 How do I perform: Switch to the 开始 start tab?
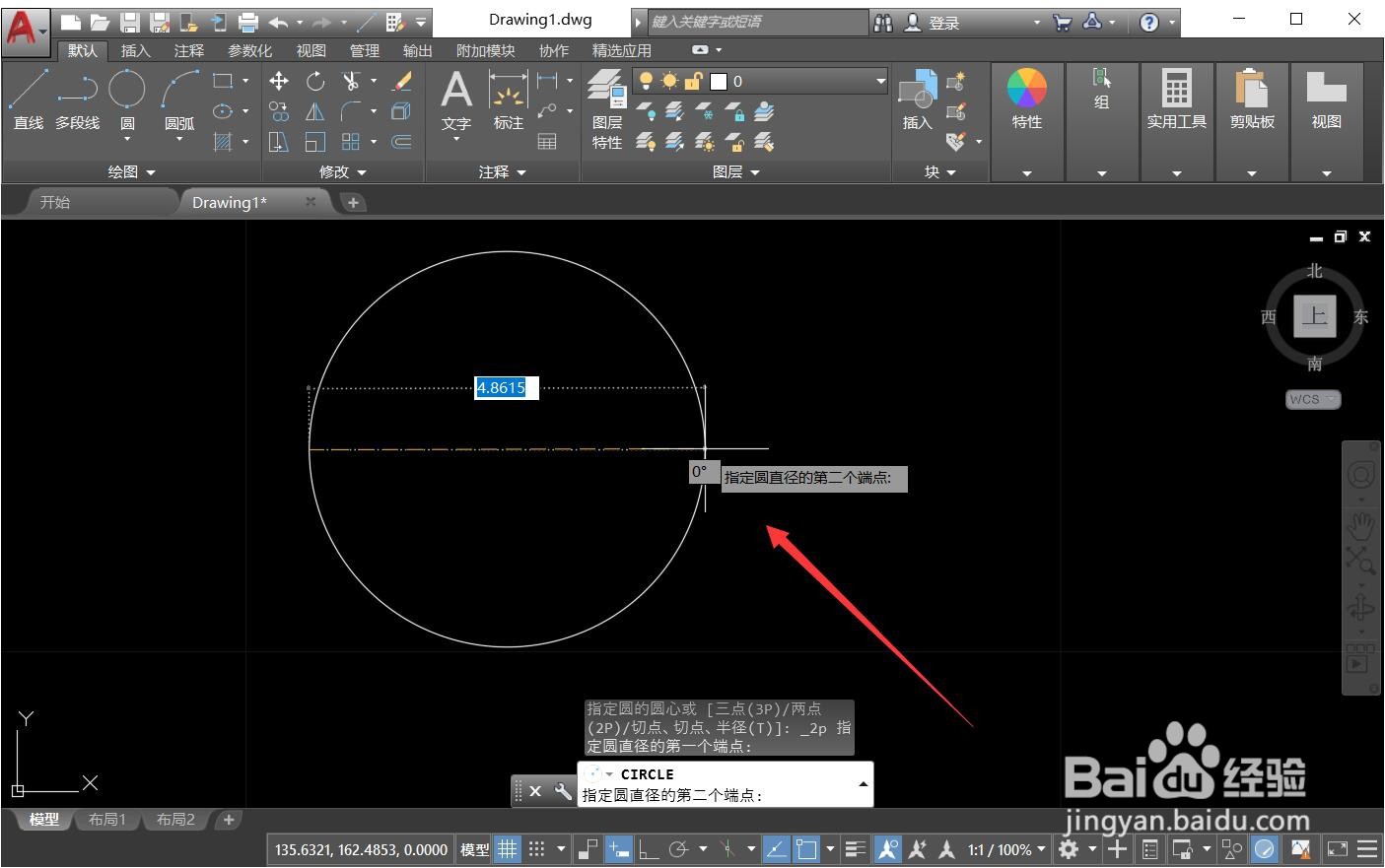coord(55,202)
